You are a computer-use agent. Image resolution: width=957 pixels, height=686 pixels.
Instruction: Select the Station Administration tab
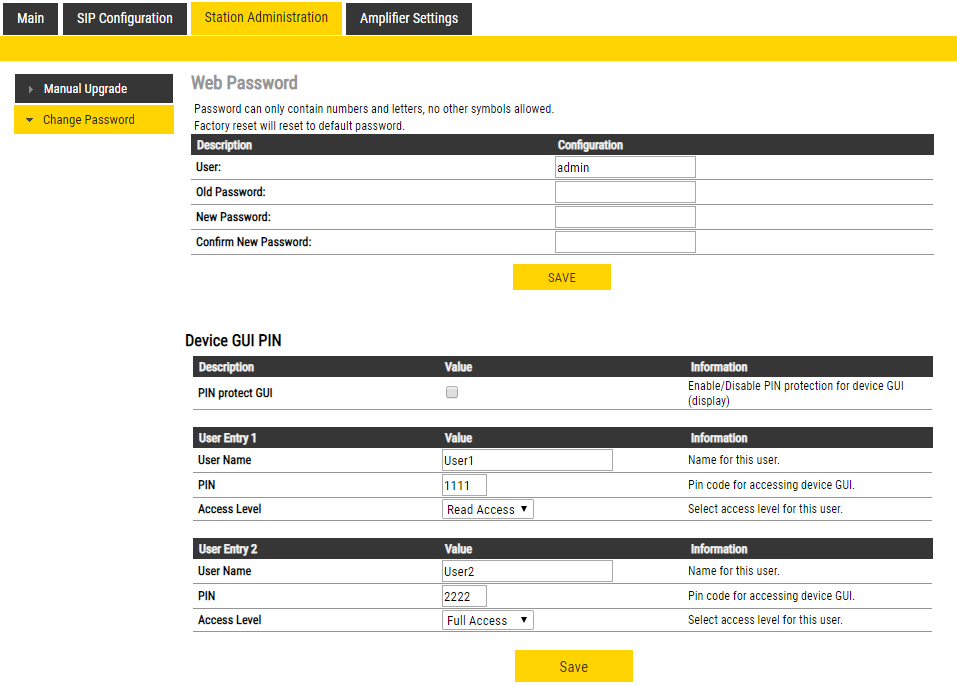pos(266,18)
